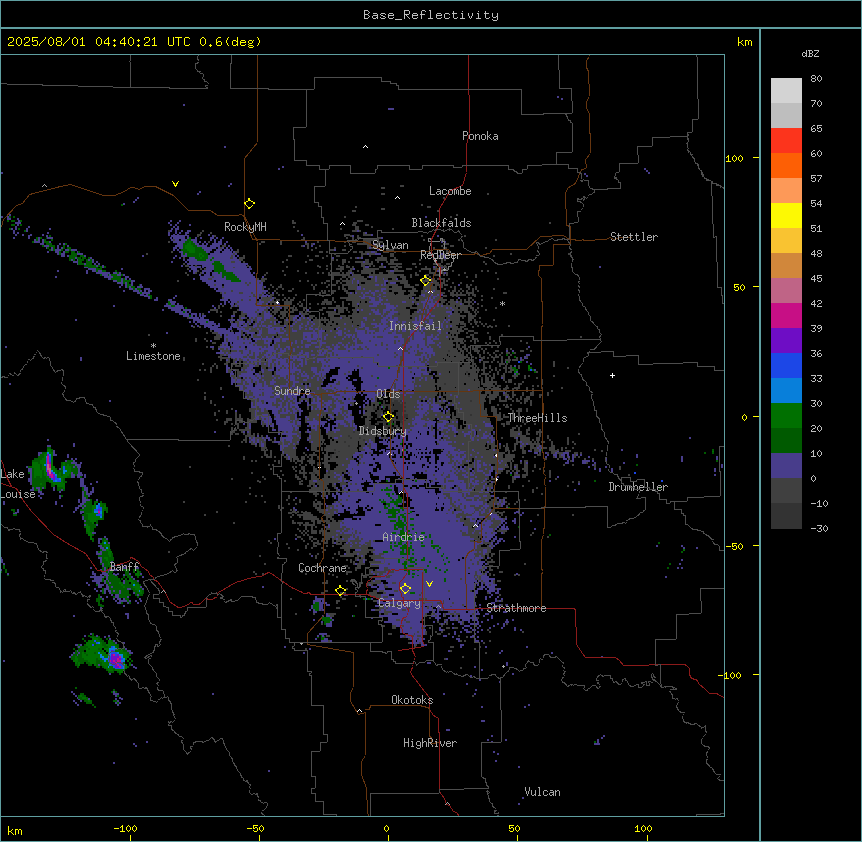This screenshot has height=842, width=862.
Task: Click the Base_Reflectivity title text
Action: click(x=431, y=15)
